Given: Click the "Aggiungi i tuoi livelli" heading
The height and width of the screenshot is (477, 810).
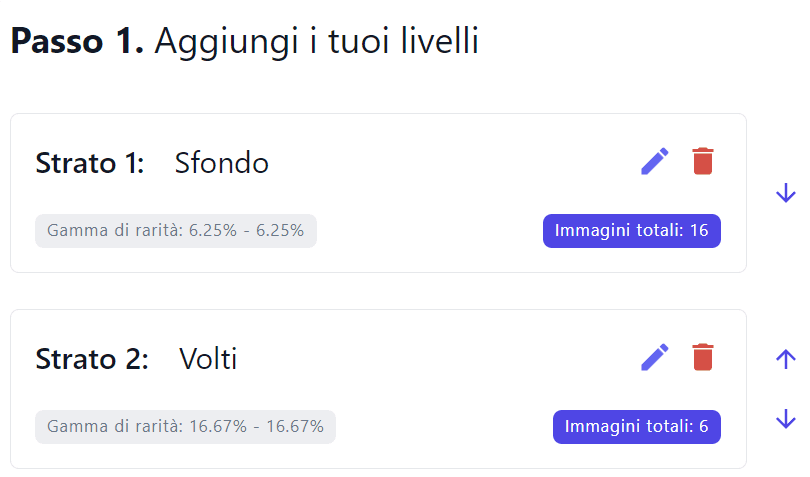Looking at the screenshot, I should (x=317, y=40).
